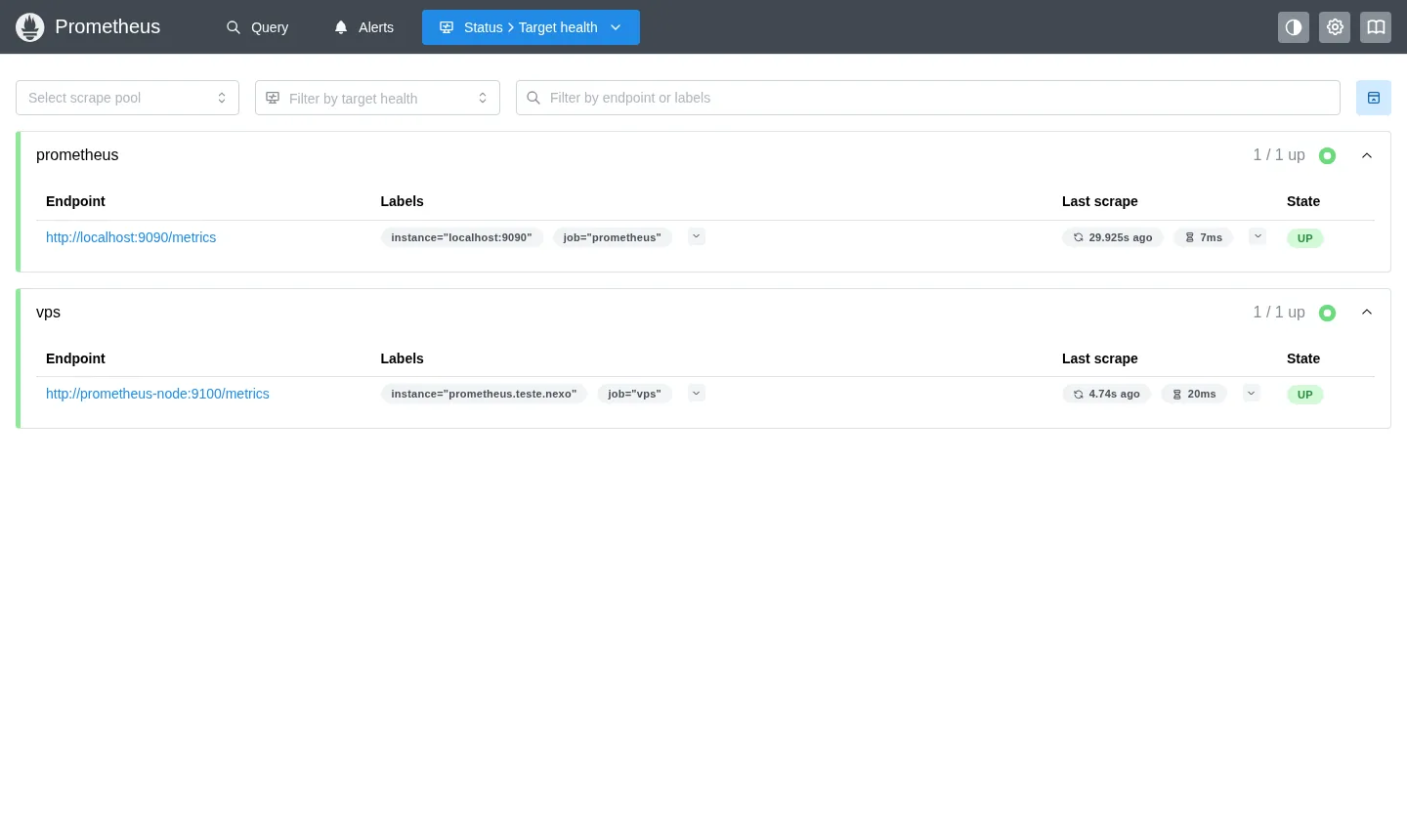The image size is (1407, 840).
Task: Click the UP state badge for prometheus-node:9100
Action: pos(1305,395)
